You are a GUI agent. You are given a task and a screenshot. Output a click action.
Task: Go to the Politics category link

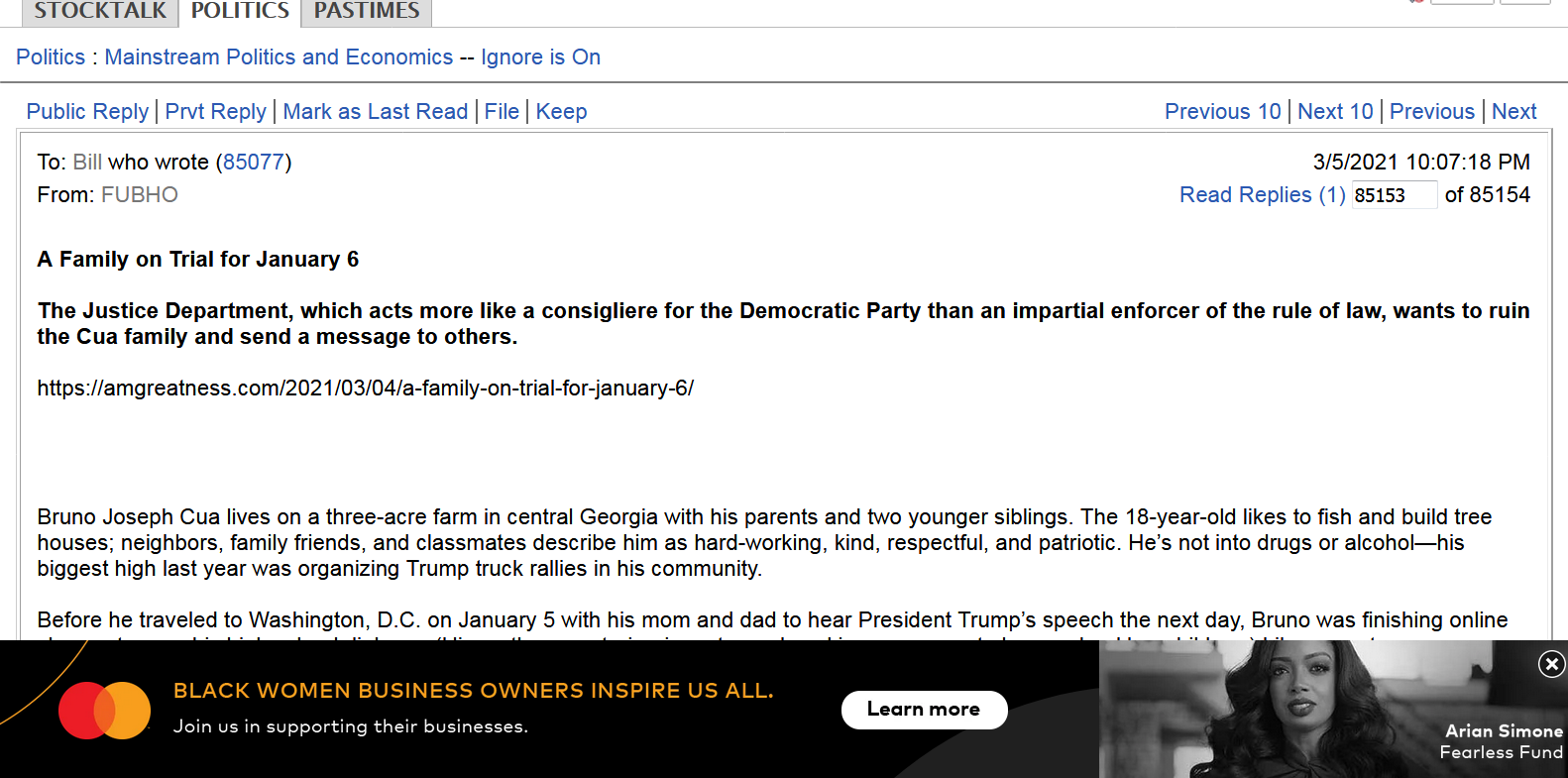coord(51,57)
